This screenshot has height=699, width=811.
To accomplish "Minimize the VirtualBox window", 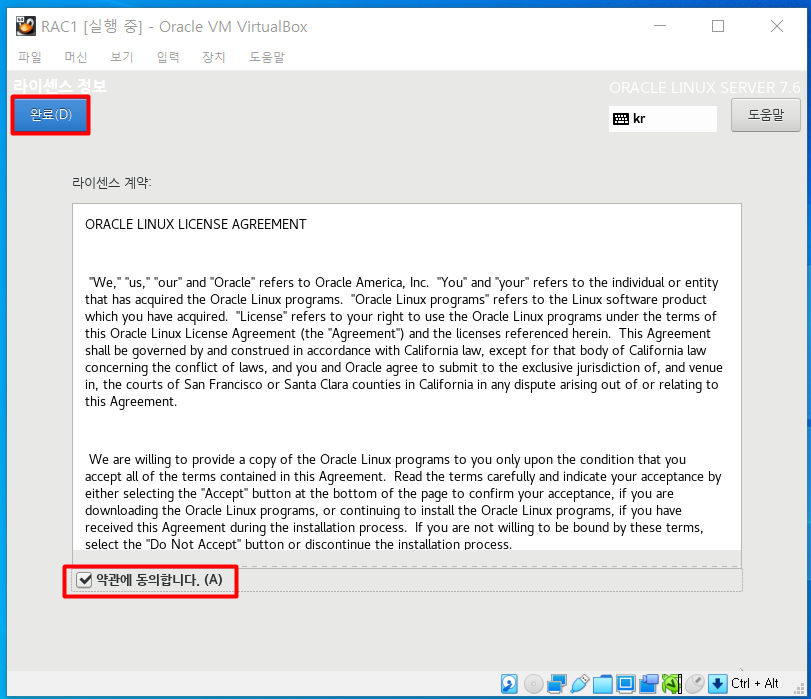I will click(x=660, y=26).
